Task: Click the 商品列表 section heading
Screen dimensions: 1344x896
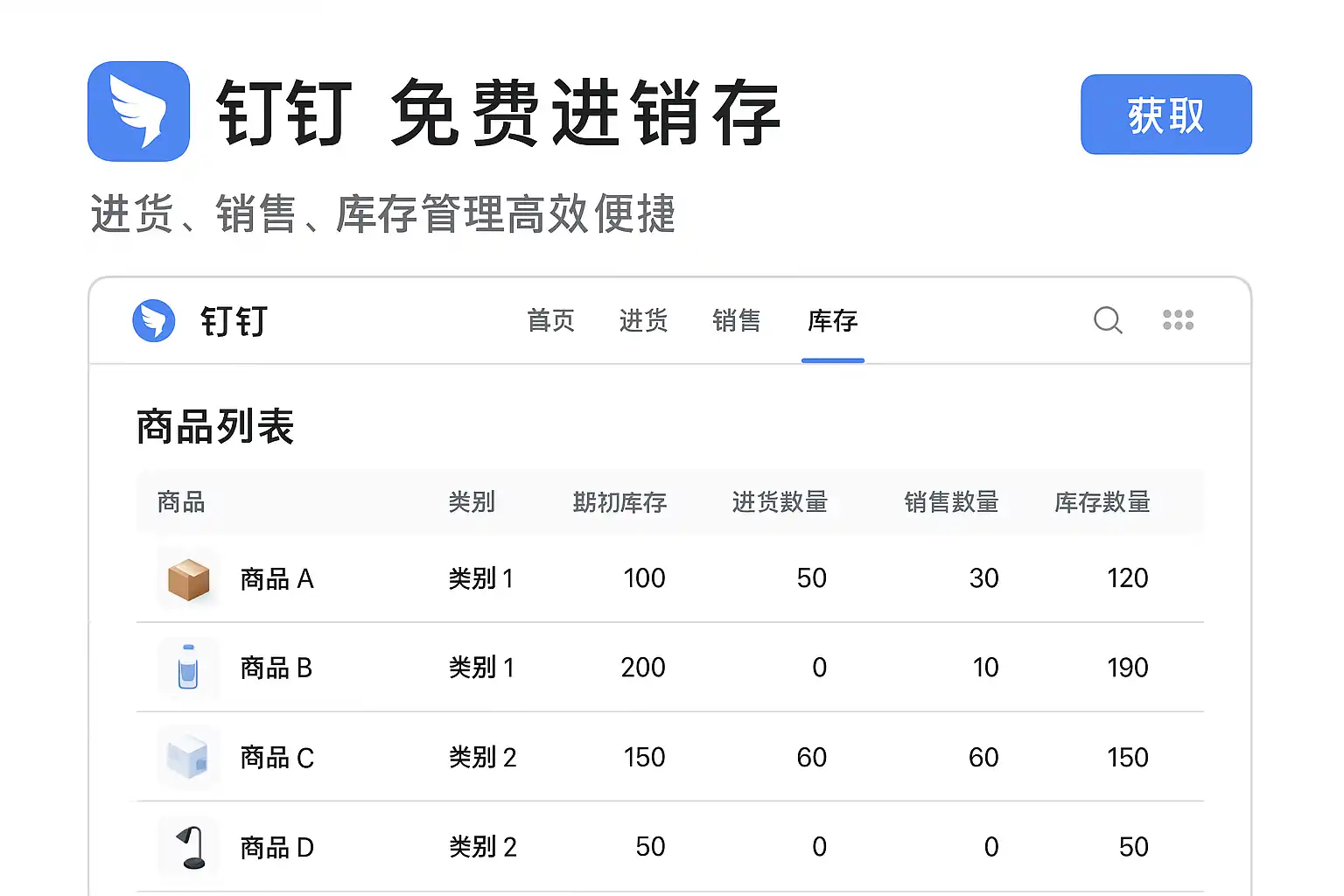Action: pyautogui.click(x=215, y=427)
